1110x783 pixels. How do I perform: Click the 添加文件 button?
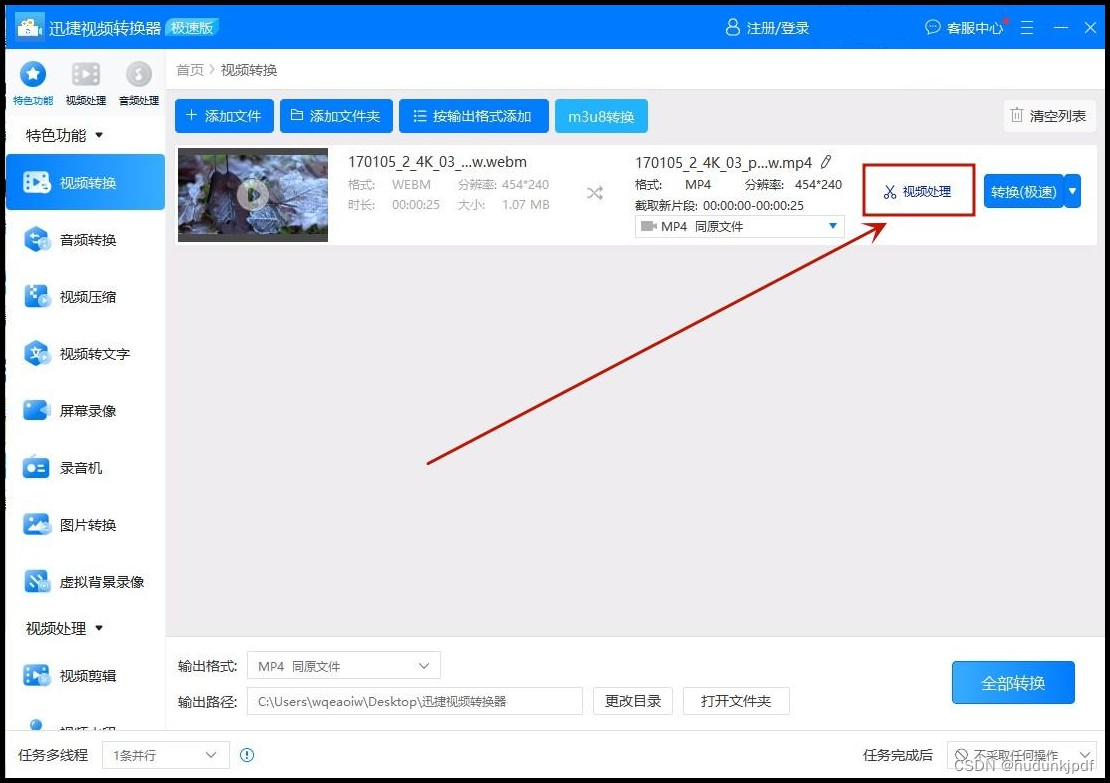(x=224, y=116)
